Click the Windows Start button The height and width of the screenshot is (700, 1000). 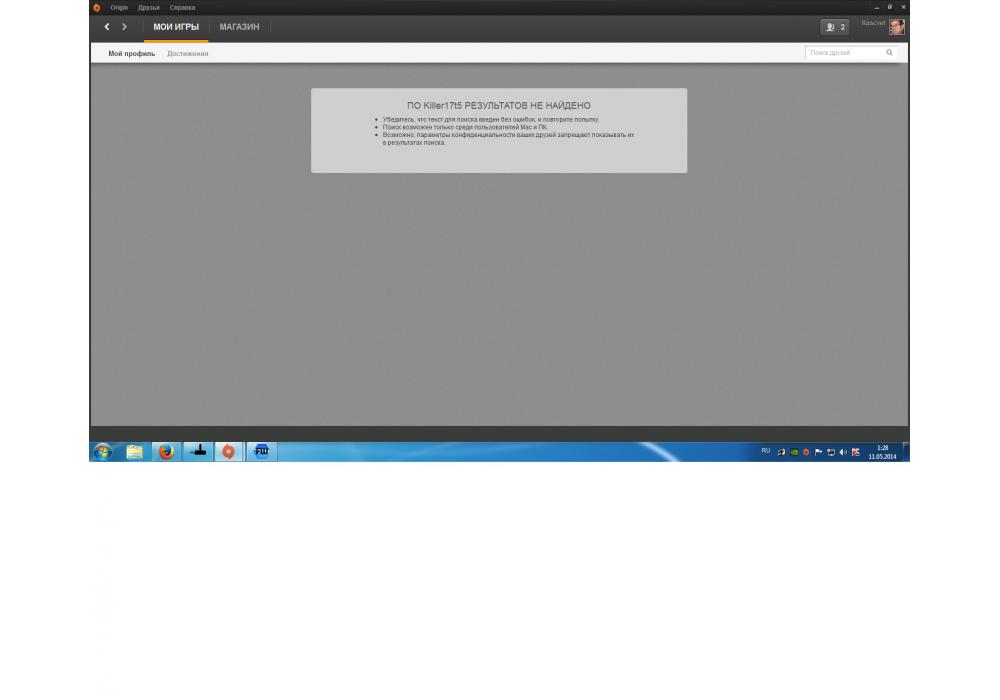point(102,452)
